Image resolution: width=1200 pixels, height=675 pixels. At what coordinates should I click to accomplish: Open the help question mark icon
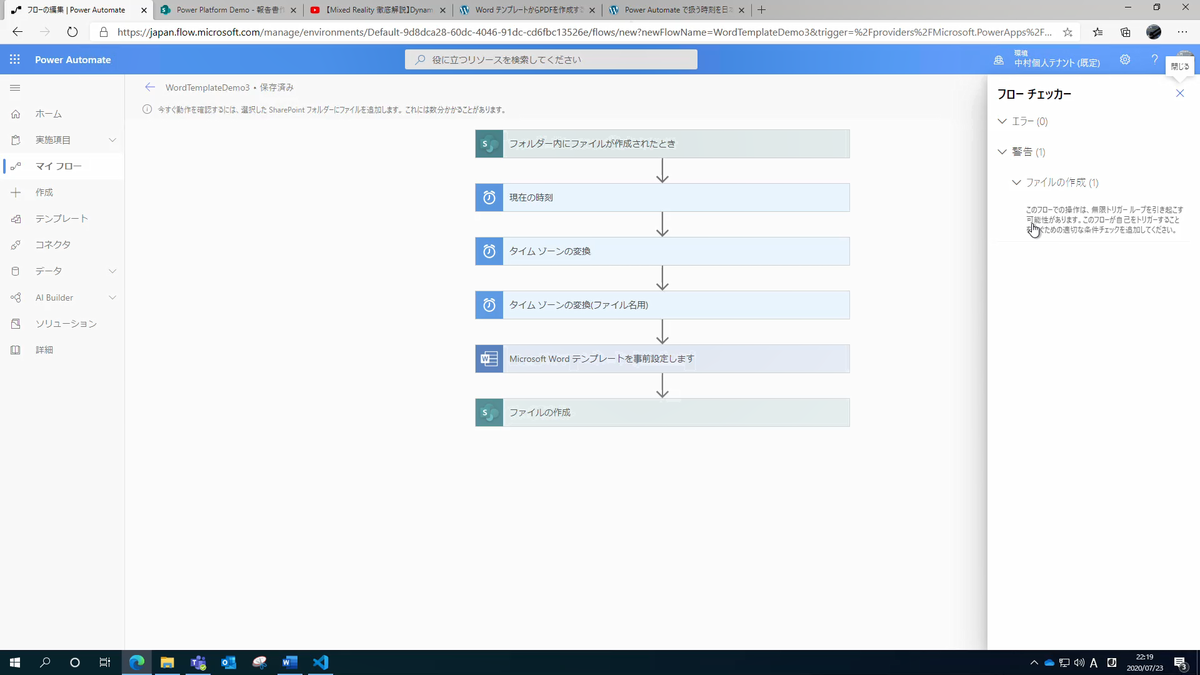click(x=1154, y=60)
